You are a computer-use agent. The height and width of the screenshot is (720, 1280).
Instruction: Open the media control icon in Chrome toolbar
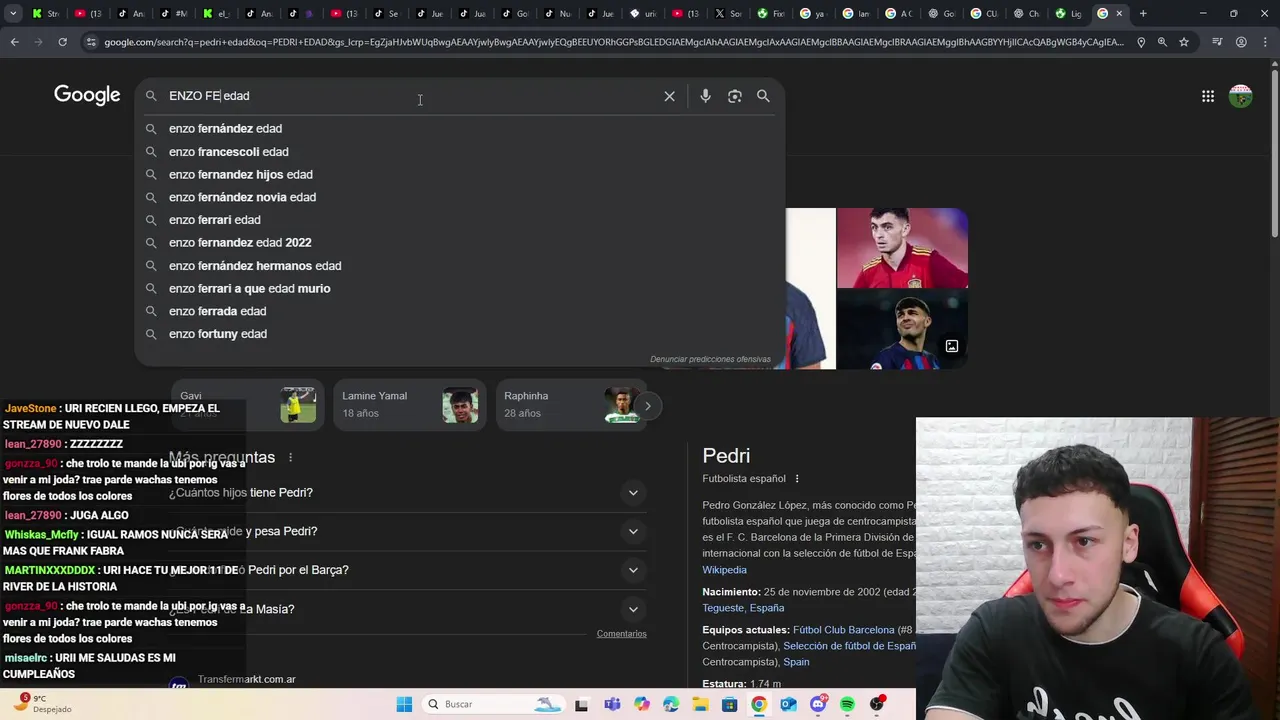point(1216,42)
